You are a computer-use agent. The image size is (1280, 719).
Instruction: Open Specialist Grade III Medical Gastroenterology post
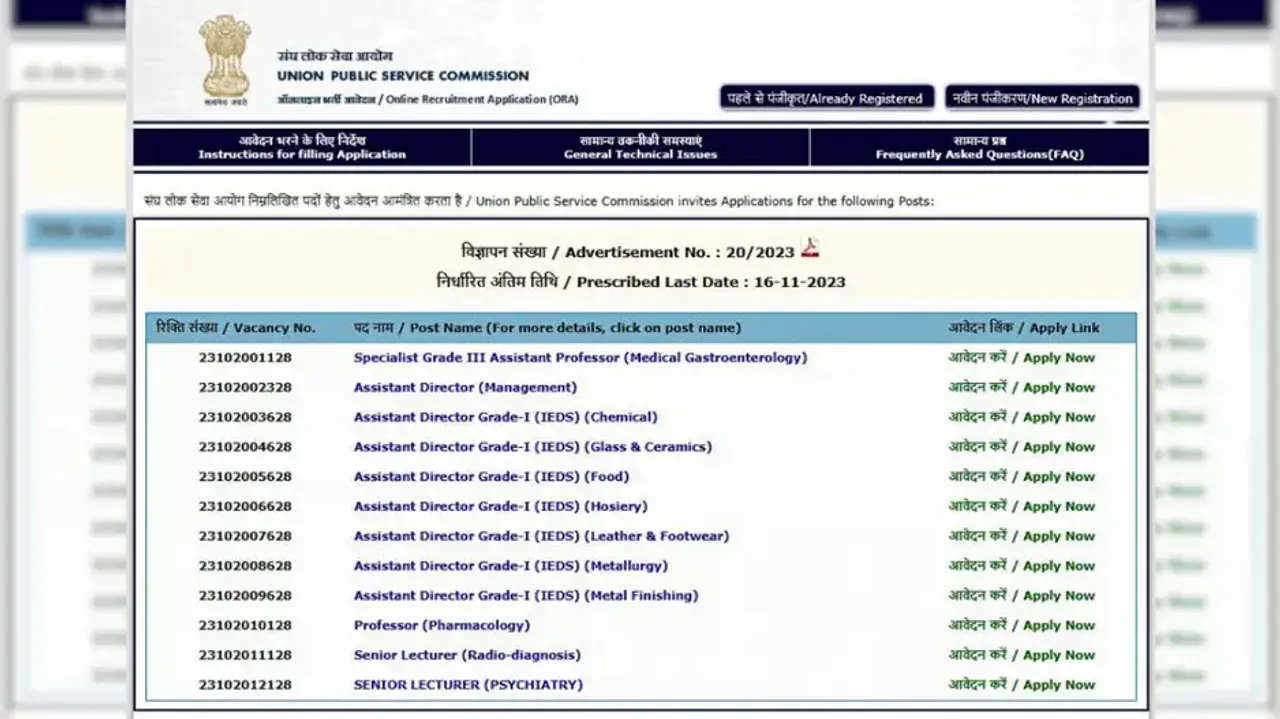coord(580,358)
